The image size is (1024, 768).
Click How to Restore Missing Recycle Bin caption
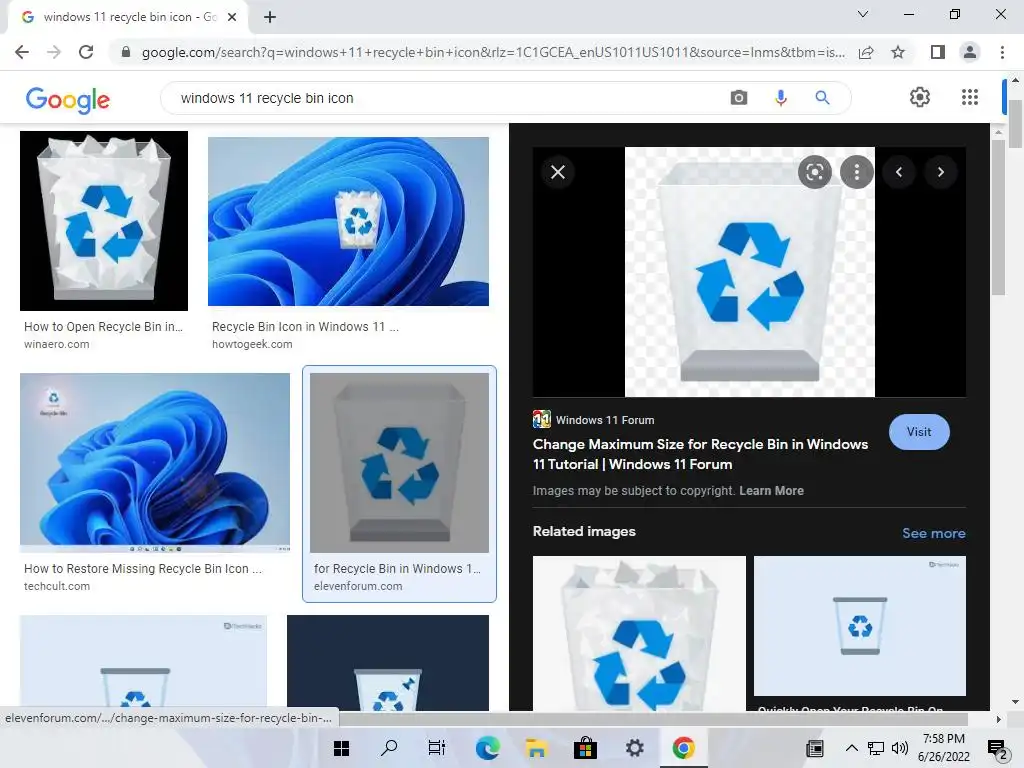coord(143,569)
